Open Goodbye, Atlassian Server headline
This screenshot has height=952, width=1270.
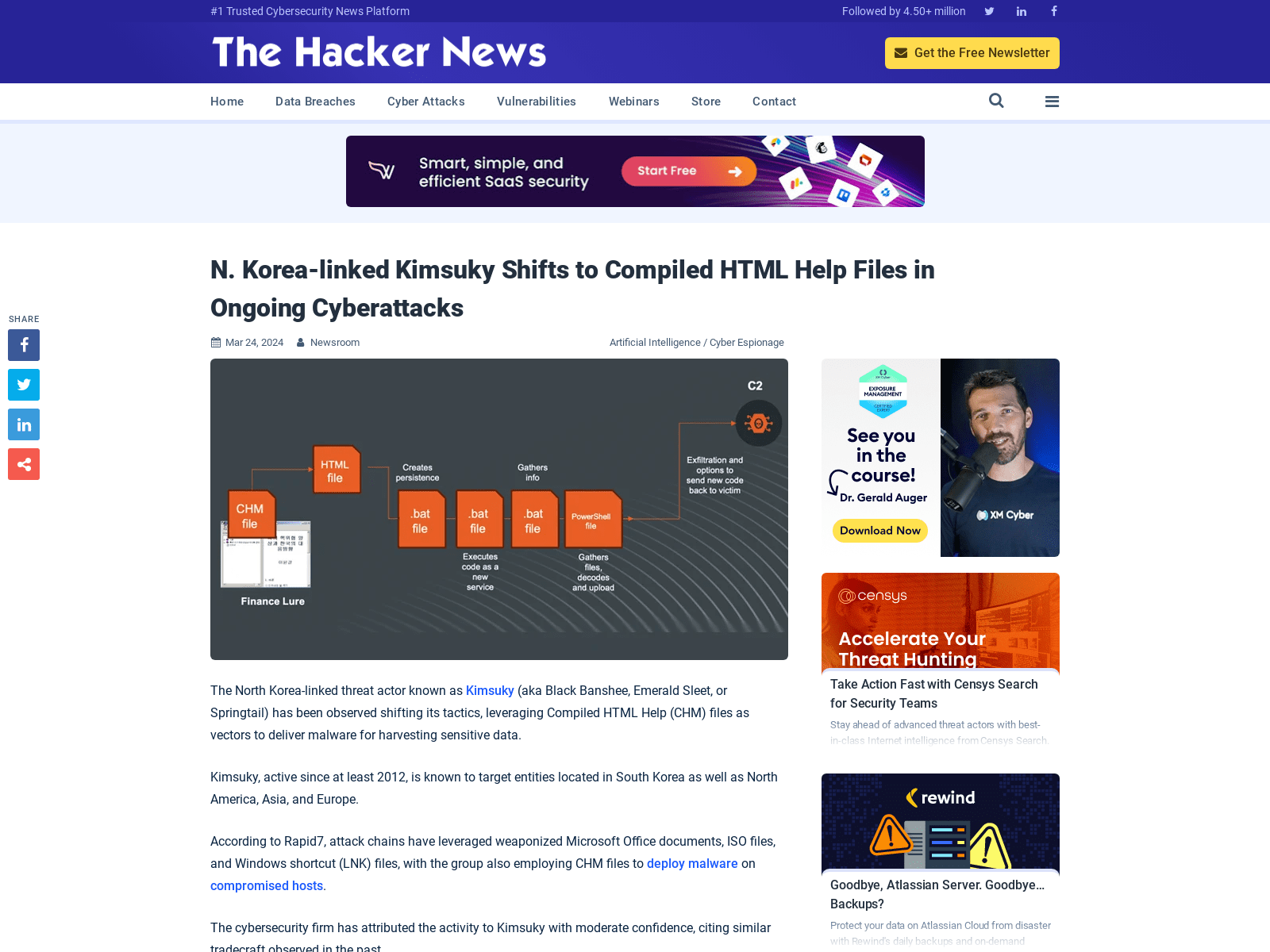click(x=937, y=895)
